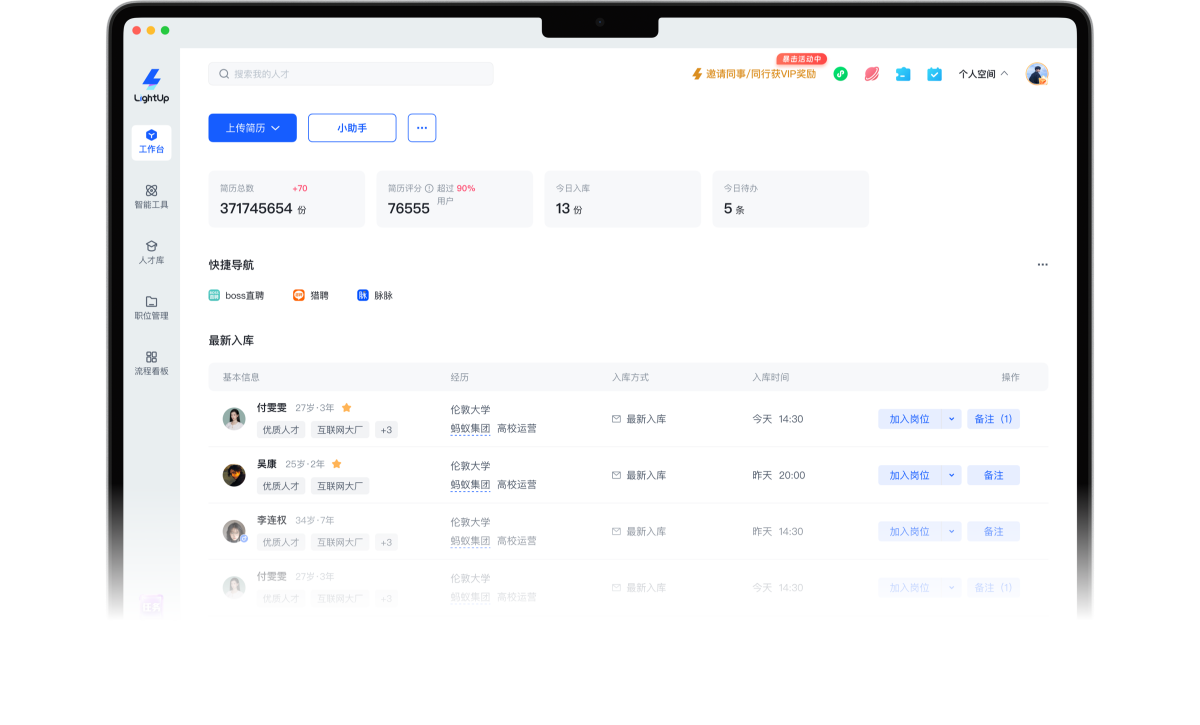Open 职位管理 in the sidebar
The height and width of the screenshot is (725, 1200).
pyautogui.click(x=151, y=307)
